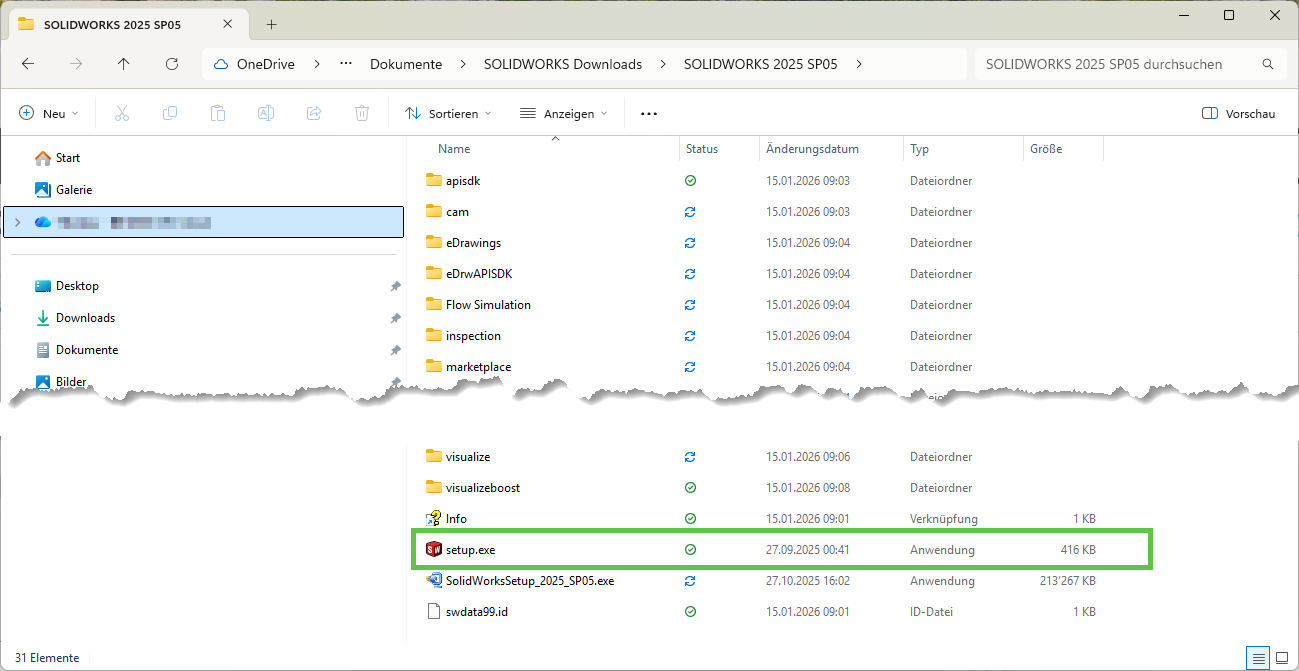Switch to details view layout icon
This screenshot has width=1299, height=671.
pyautogui.click(x=1257, y=658)
